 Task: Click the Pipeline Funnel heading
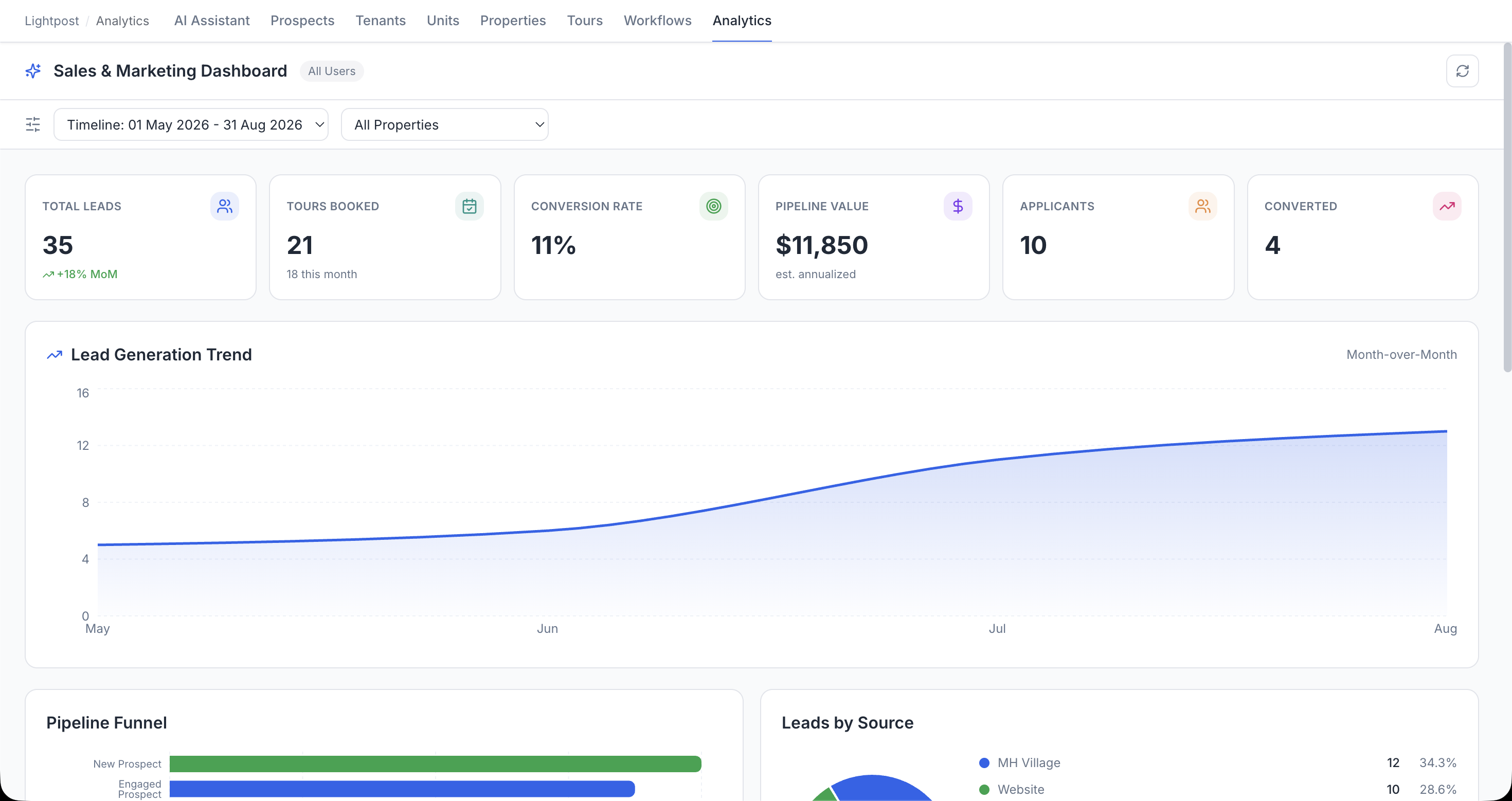[x=107, y=723]
